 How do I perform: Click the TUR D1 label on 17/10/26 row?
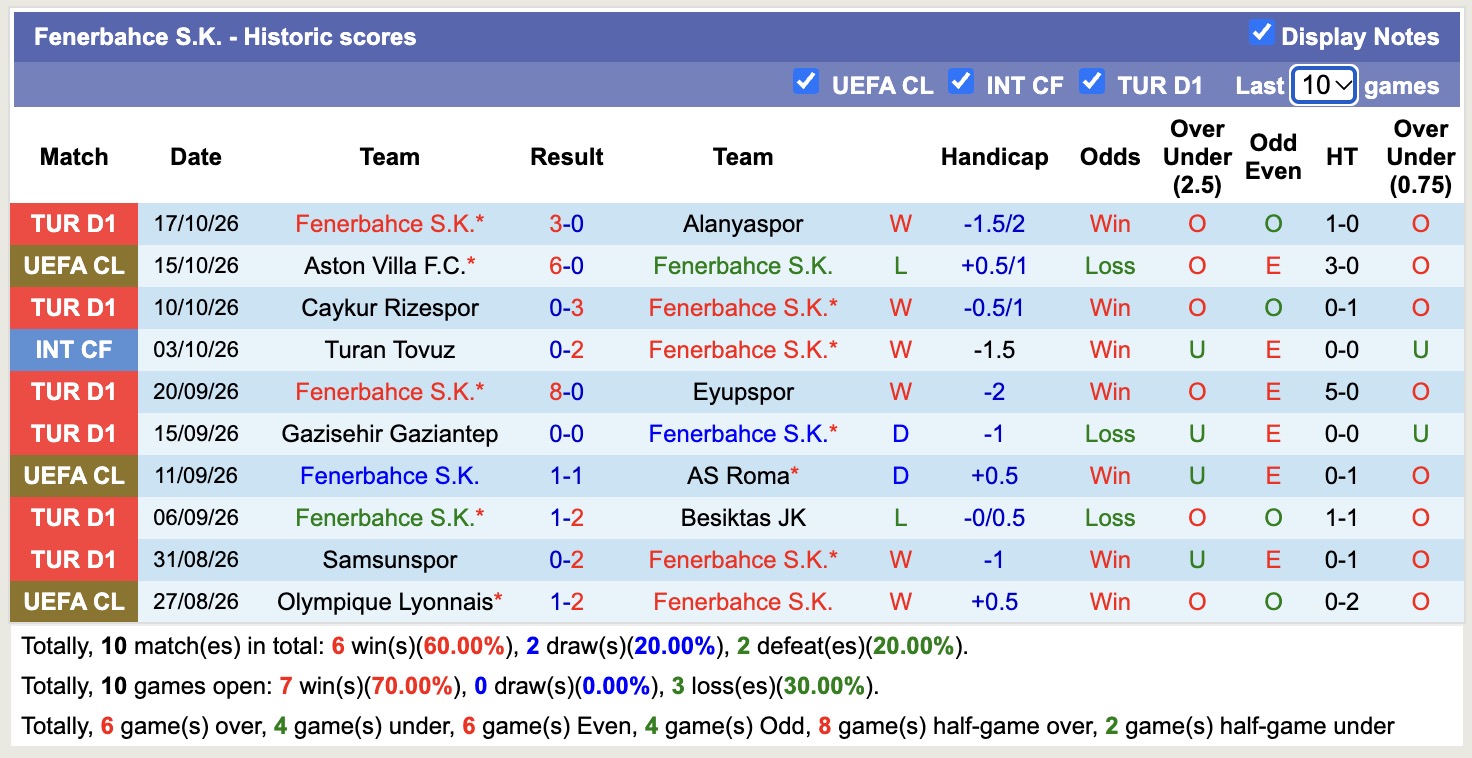pos(74,224)
